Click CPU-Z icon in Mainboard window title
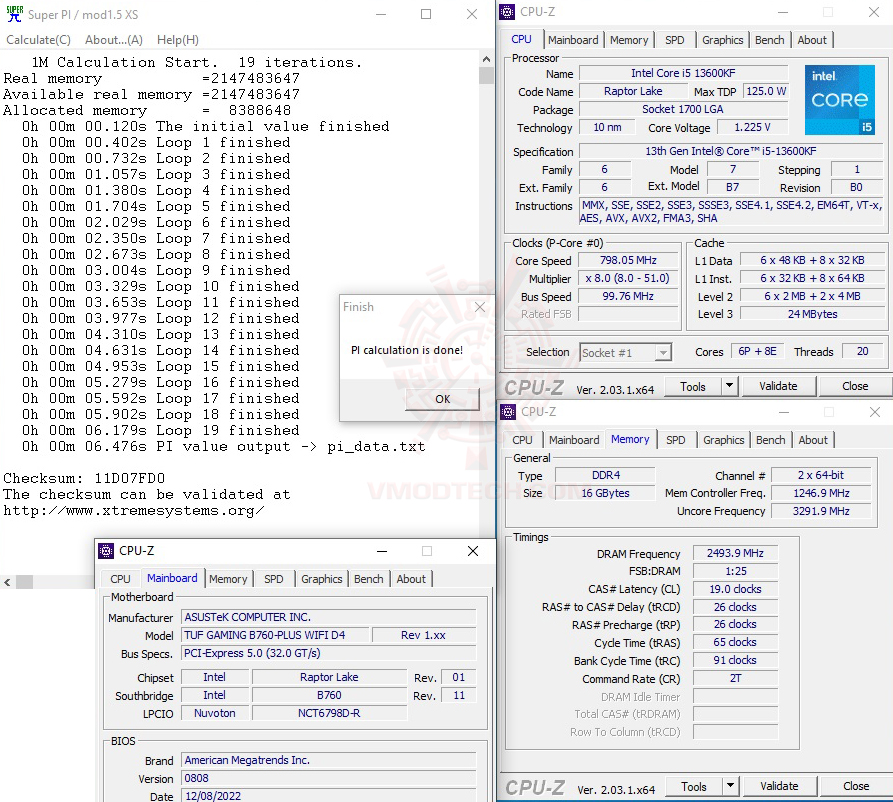This screenshot has height=802, width=893. click(x=106, y=551)
